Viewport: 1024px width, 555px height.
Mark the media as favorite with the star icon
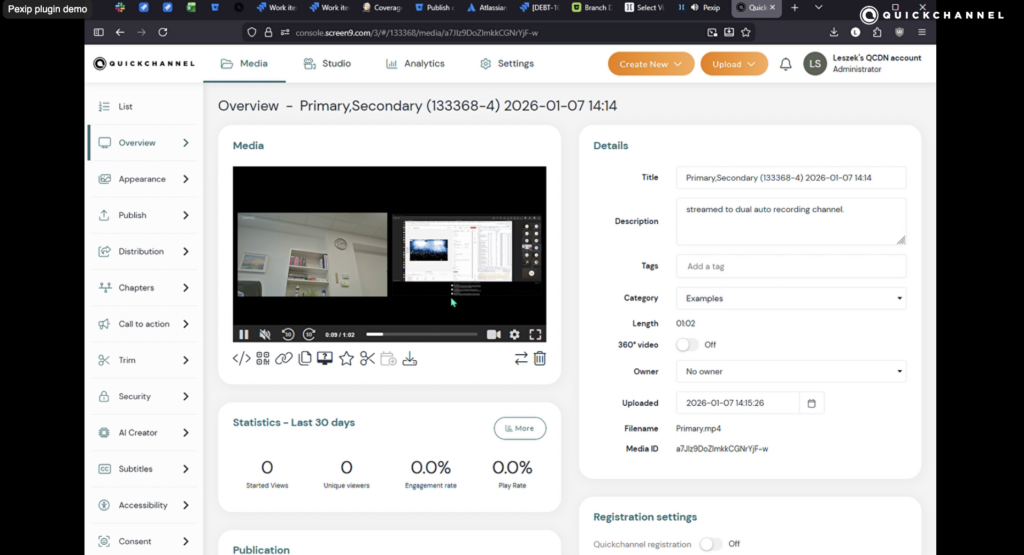pos(346,358)
